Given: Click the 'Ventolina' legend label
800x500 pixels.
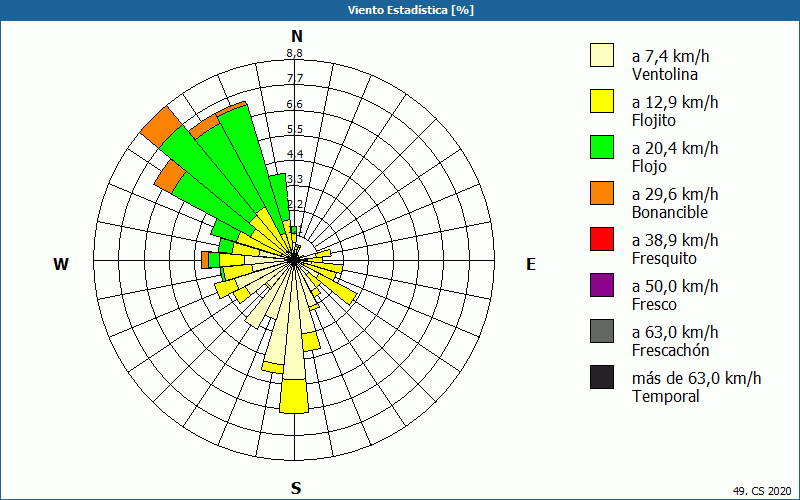Looking at the screenshot, I should click(664, 74).
